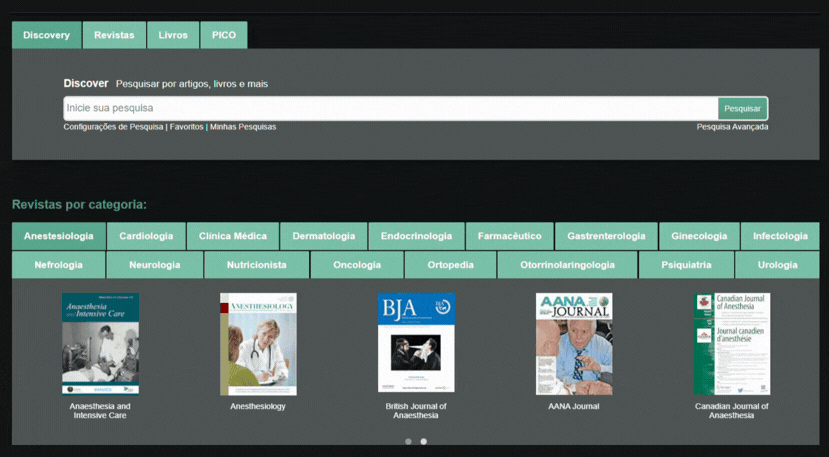Choose the Dermatologia category

tap(323, 236)
